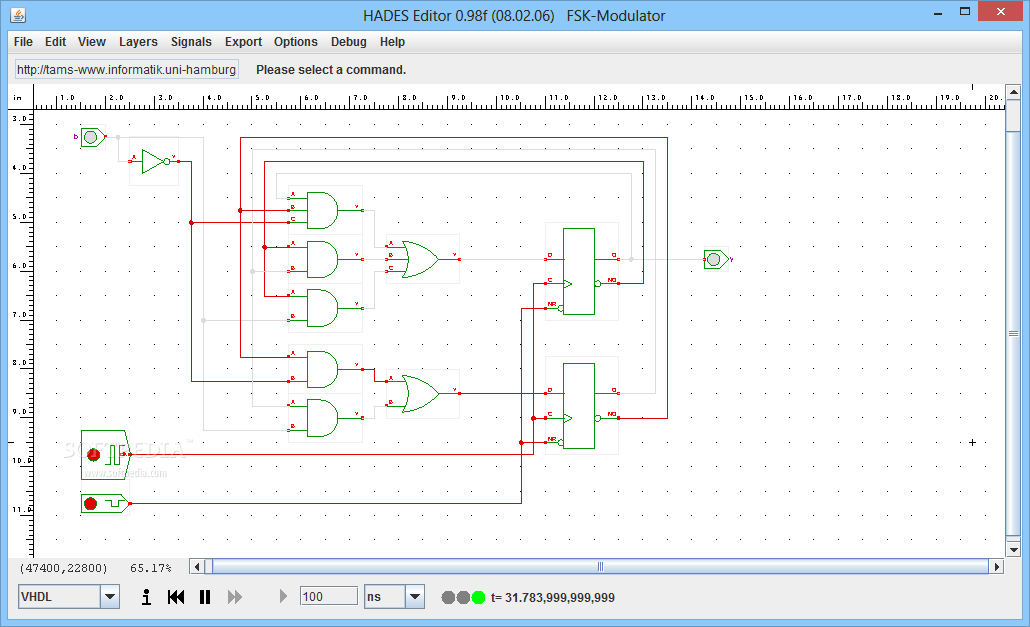This screenshot has height=627, width=1030.
Task: Click the output pin Y on the right
Action: tap(715, 259)
